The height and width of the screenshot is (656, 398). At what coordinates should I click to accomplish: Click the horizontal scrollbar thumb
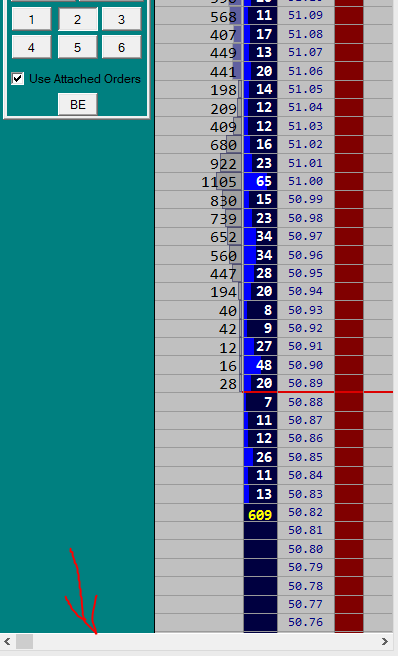pos(24,641)
